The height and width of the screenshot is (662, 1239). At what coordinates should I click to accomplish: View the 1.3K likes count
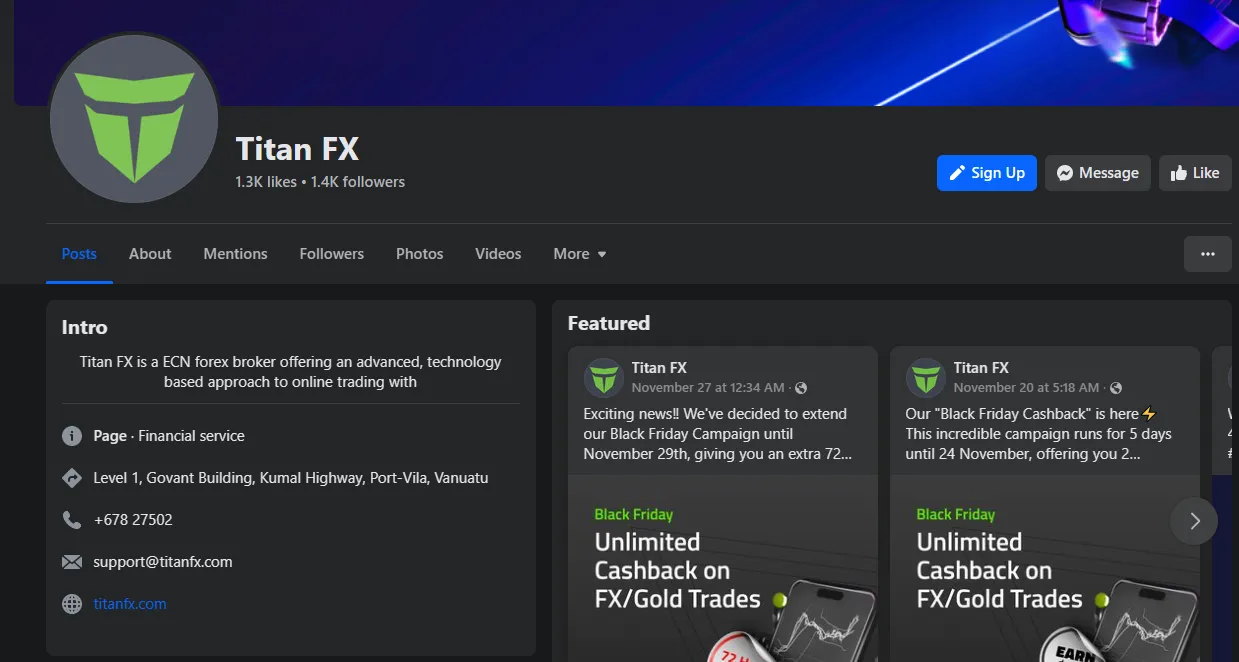pyautogui.click(x=266, y=182)
